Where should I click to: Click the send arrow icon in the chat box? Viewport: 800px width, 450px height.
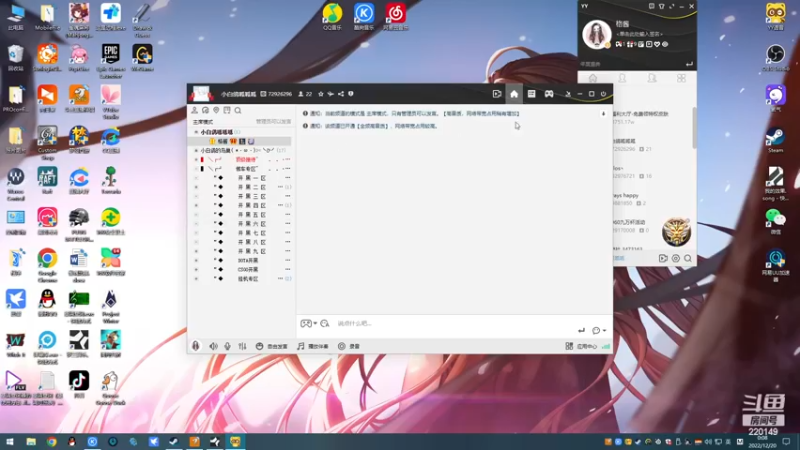pos(581,331)
